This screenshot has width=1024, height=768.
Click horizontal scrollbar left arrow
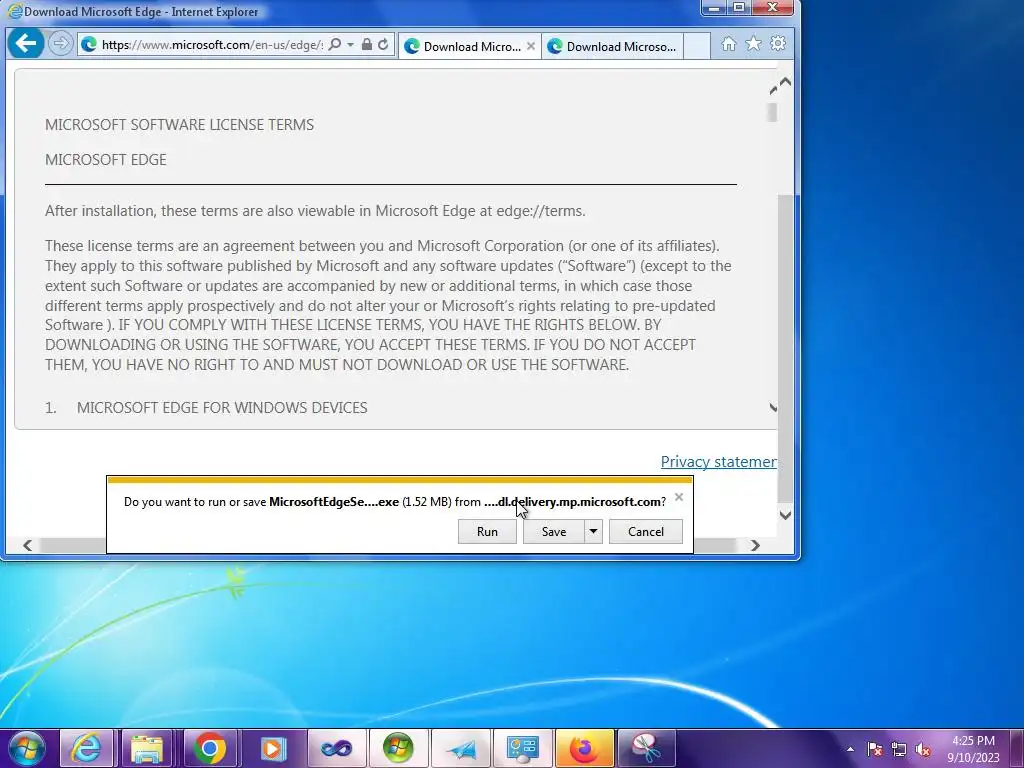pos(27,545)
